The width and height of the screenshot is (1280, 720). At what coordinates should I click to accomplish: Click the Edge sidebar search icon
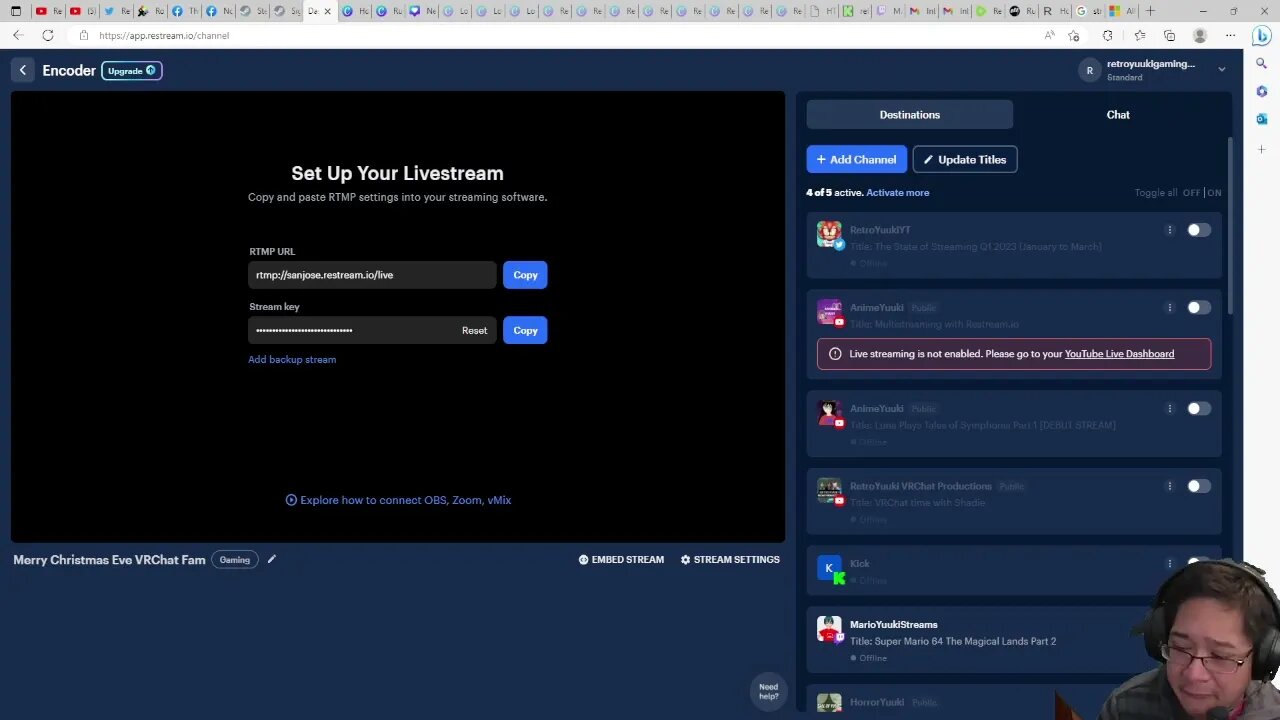pyautogui.click(x=1261, y=63)
